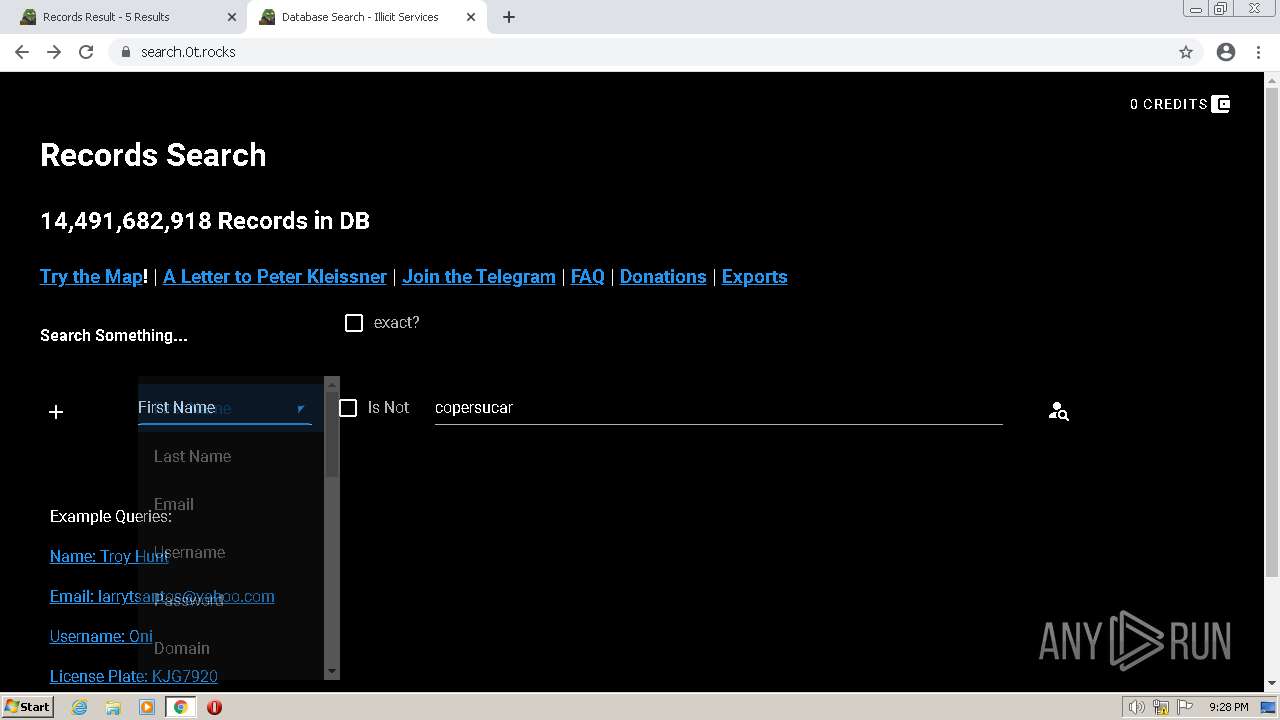
Task: Go forward in browser history
Action: point(54,52)
